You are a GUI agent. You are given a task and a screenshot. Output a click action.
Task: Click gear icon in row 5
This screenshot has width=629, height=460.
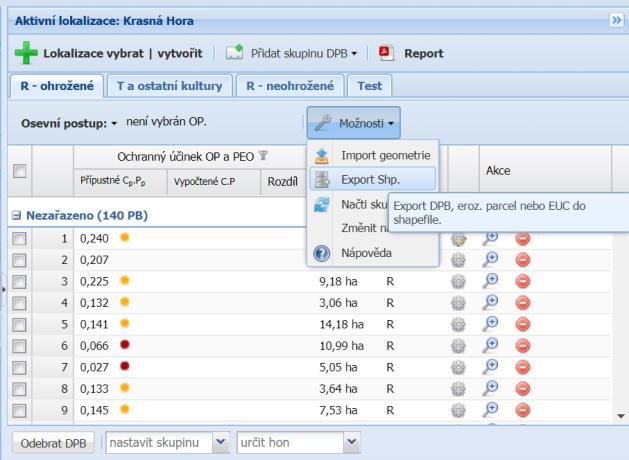458,324
